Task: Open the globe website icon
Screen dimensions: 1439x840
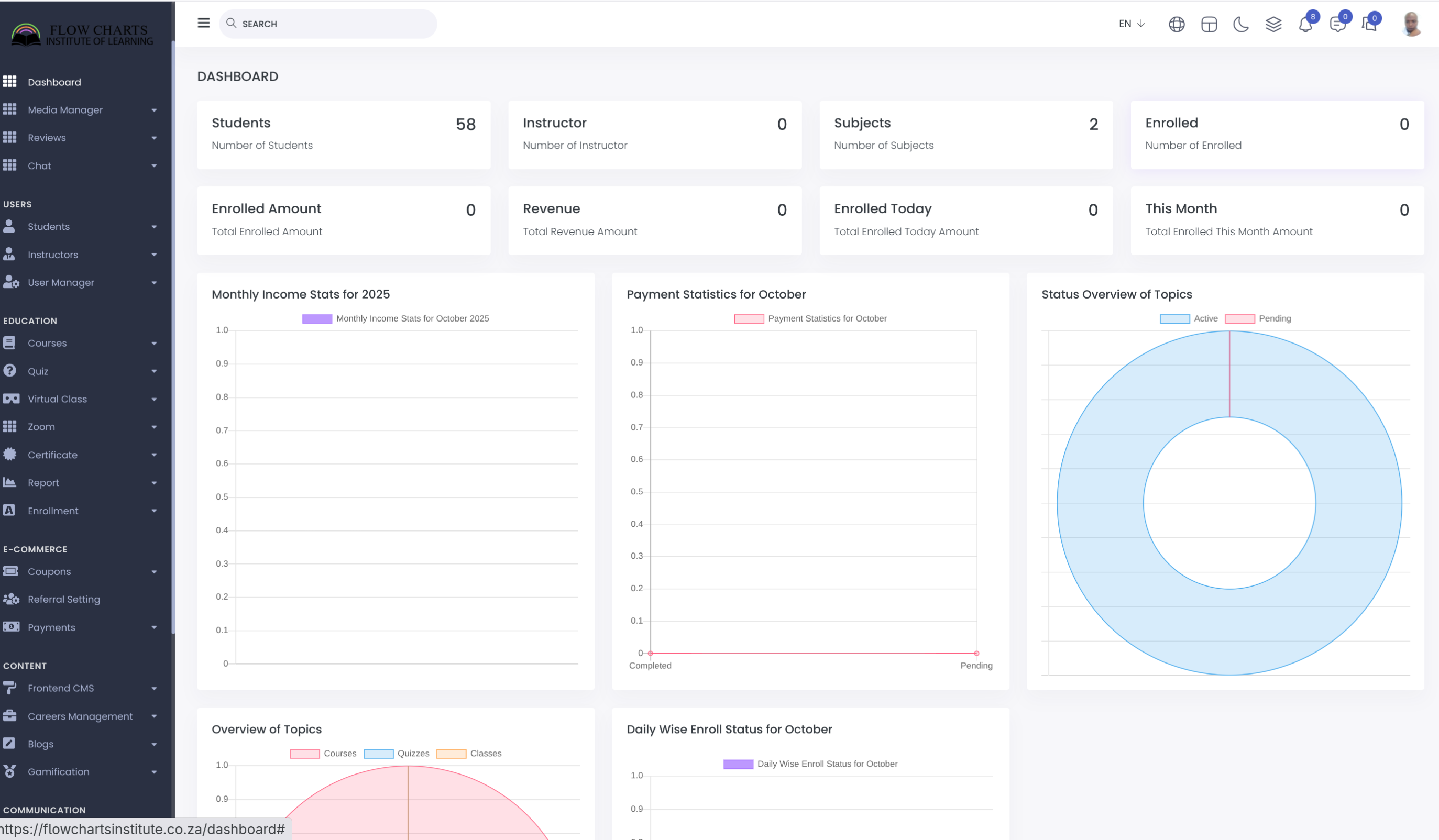Action: [x=1177, y=24]
